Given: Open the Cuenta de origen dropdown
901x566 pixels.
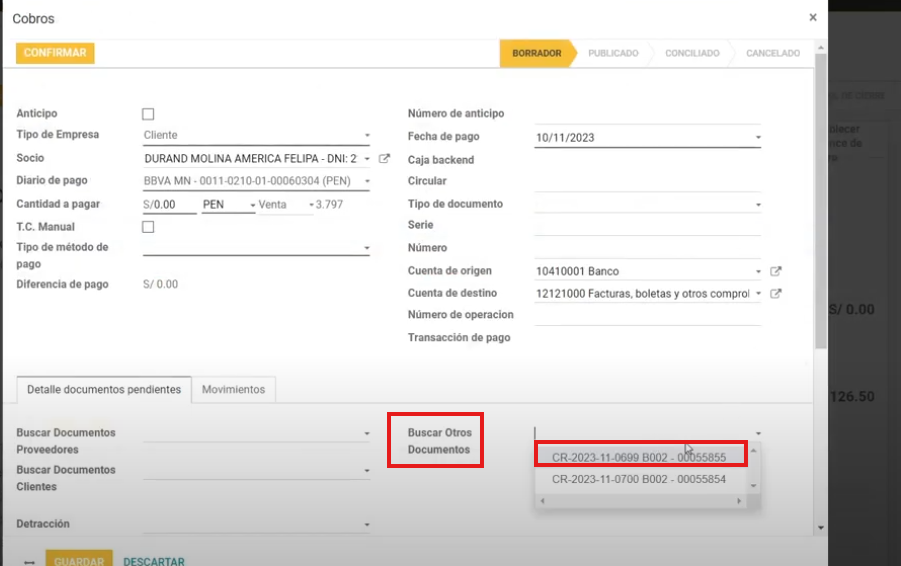Looking at the screenshot, I should pos(758,271).
